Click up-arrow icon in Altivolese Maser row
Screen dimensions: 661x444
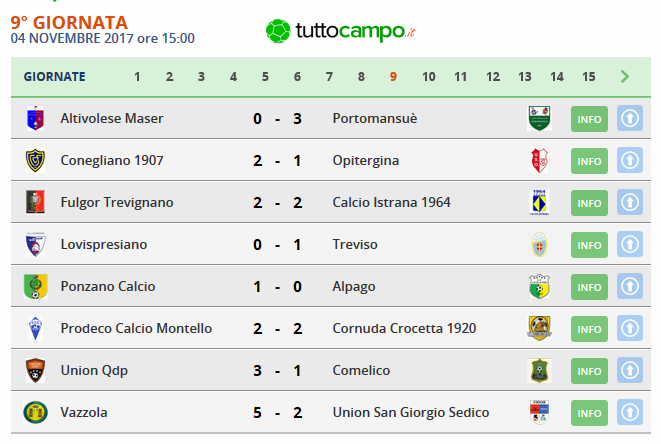[630, 118]
